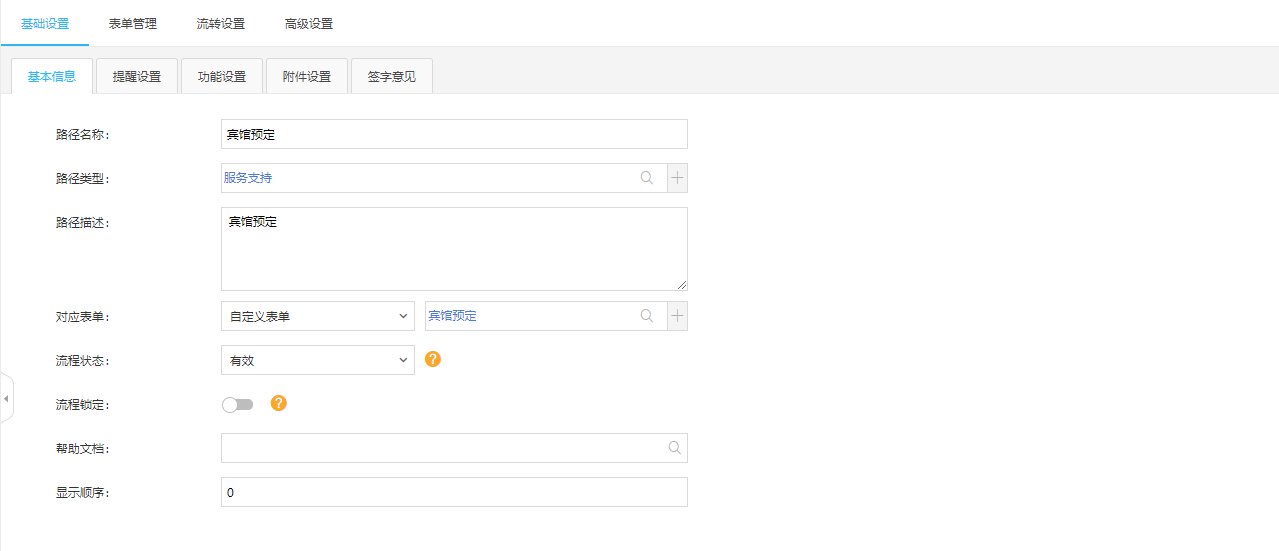Select the 提醒设置 sub-tab

coord(137,76)
